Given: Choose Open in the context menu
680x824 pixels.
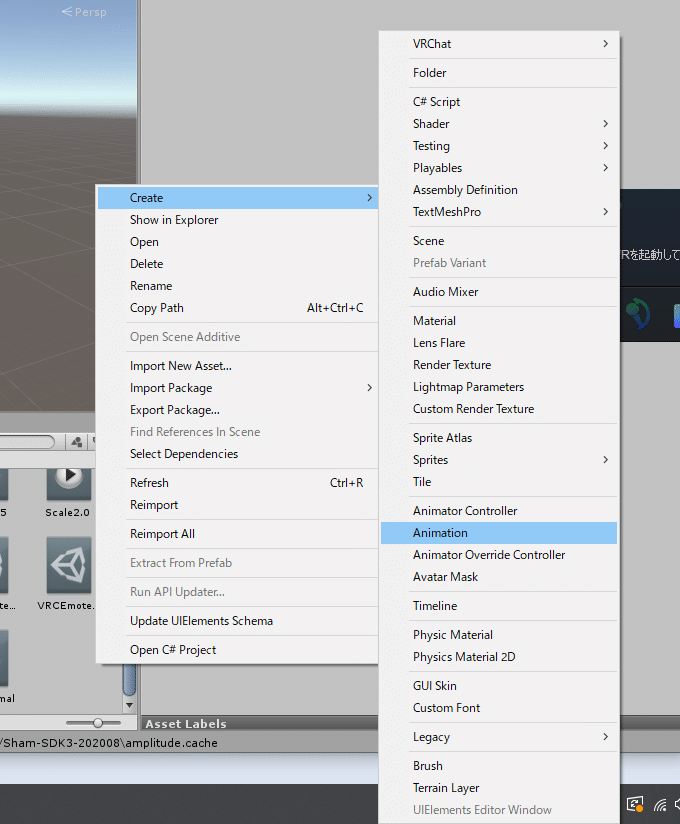Looking at the screenshot, I should pyautogui.click(x=238, y=242).
